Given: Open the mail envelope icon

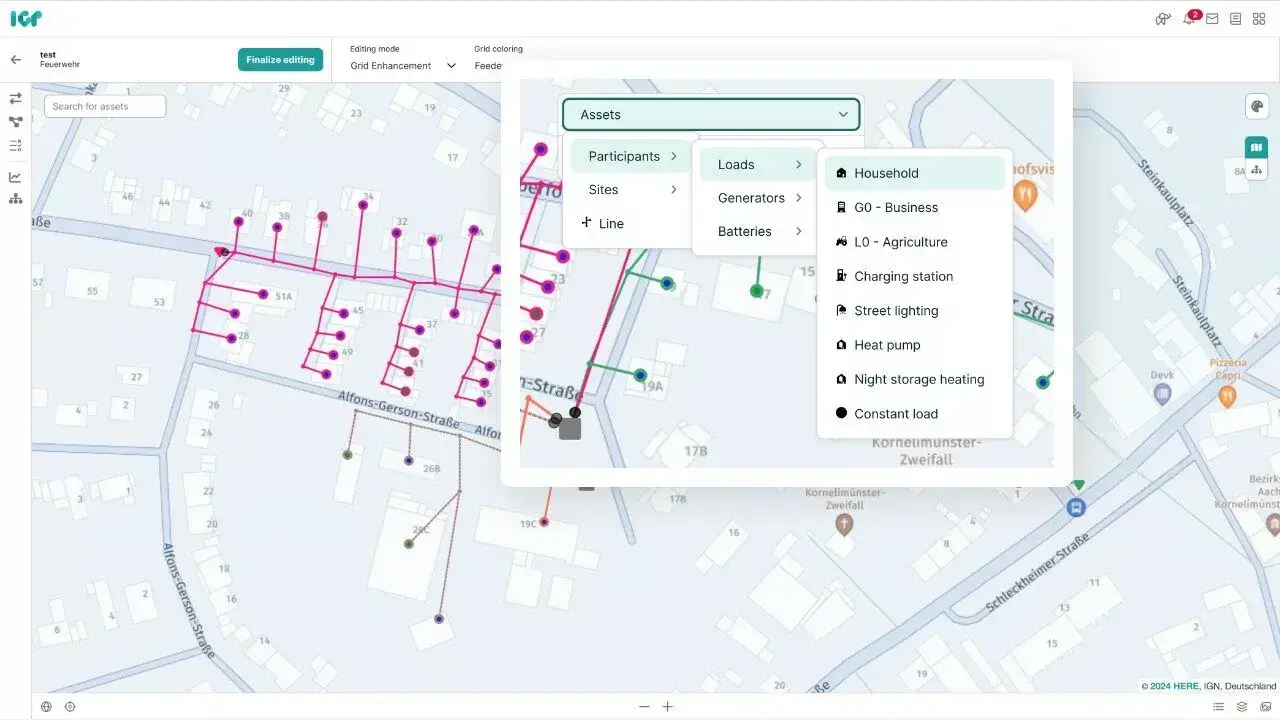Looking at the screenshot, I should pyautogui.click(x=1212, y=19).
